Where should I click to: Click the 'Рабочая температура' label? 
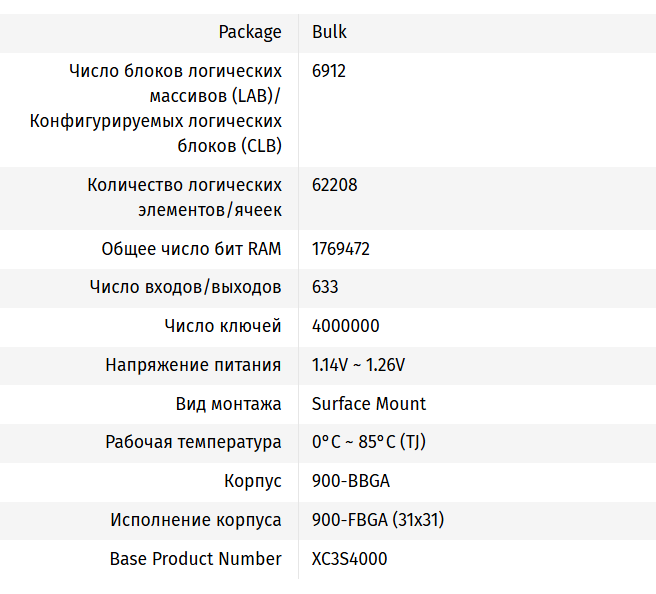click(x=193, y=442)
